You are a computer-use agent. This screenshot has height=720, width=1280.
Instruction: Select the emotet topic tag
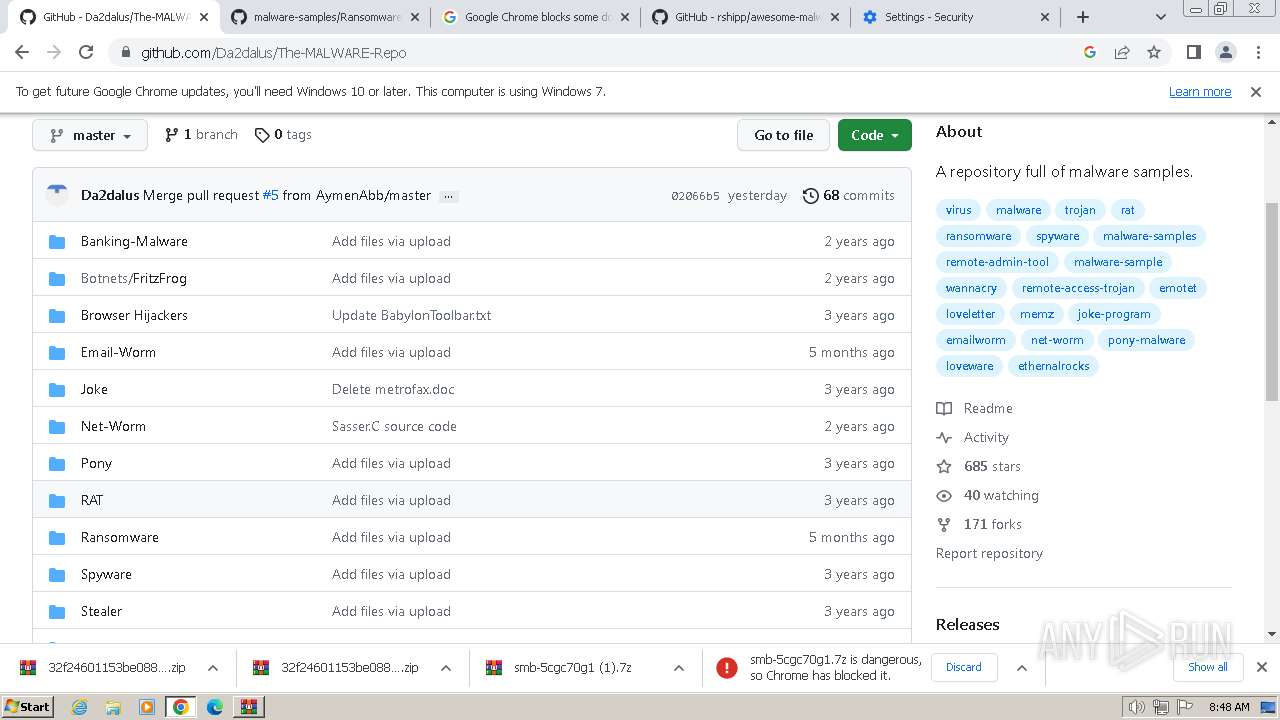(1178, 288)
